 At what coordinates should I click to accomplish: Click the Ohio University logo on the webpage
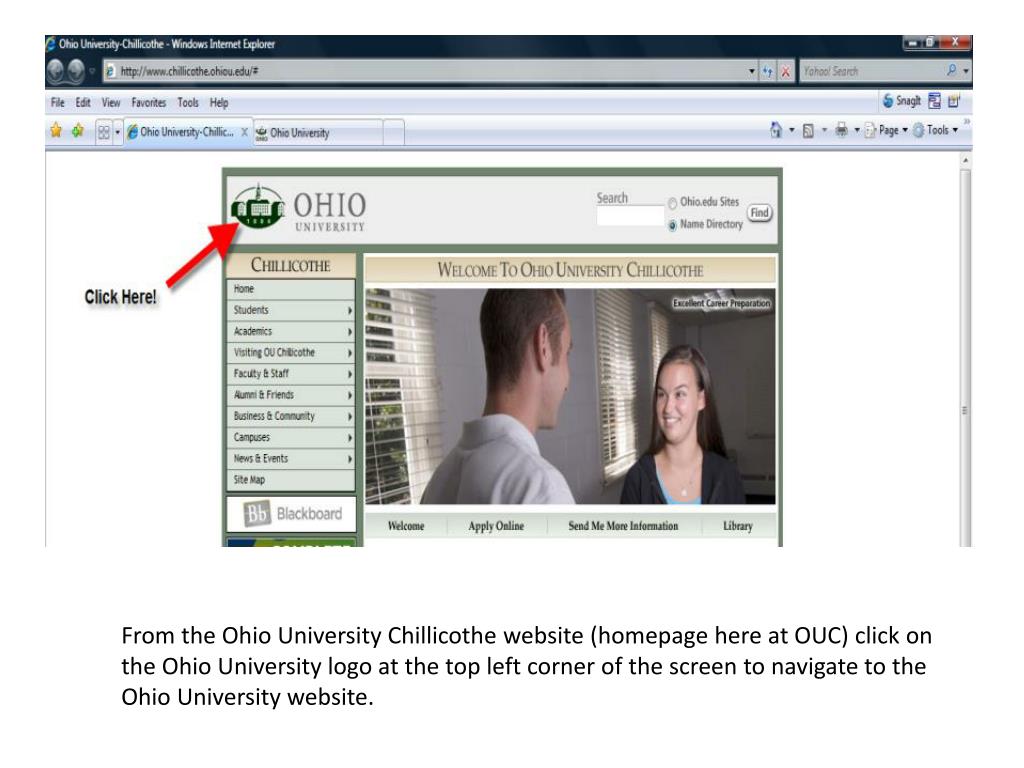tap(298, 208)
